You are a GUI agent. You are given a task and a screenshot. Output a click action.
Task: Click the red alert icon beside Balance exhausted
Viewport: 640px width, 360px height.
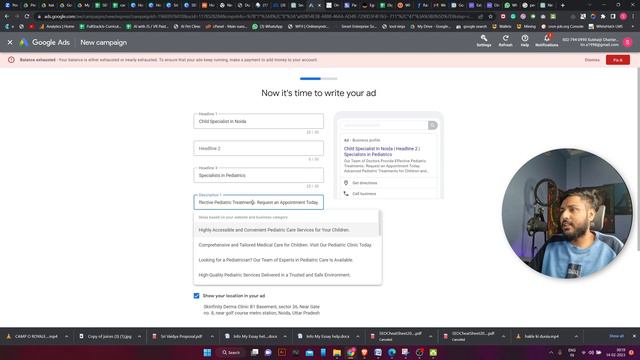tap(11, 60)
